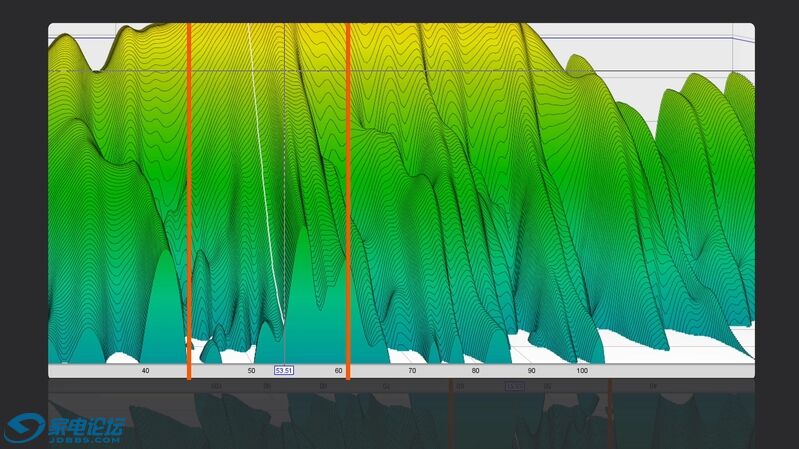Open the 家电论坛 watermark text link
This screenshot has width=799, height=449.
coord(86,425)
